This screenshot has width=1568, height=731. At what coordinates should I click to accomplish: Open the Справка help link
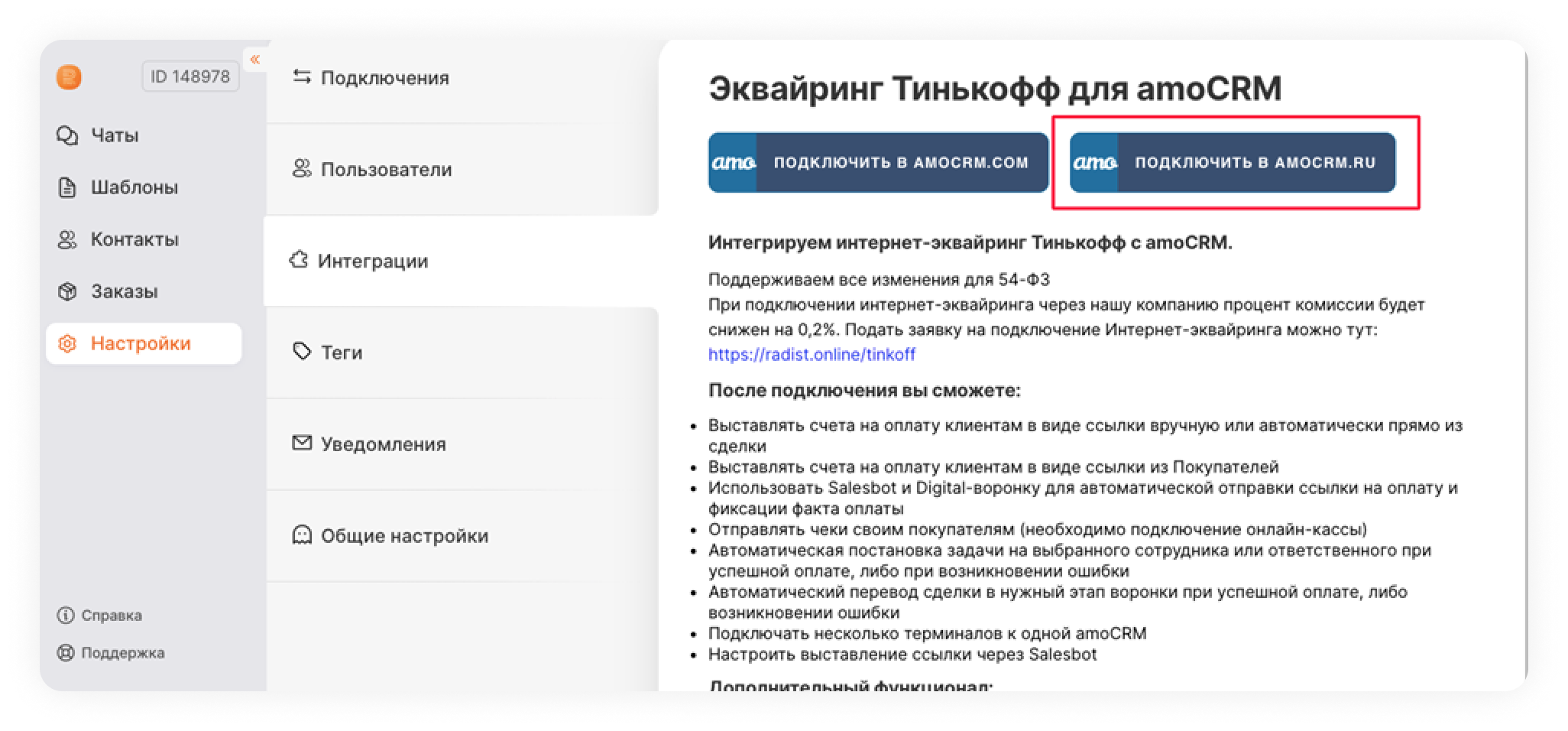[x=112, y=616]
